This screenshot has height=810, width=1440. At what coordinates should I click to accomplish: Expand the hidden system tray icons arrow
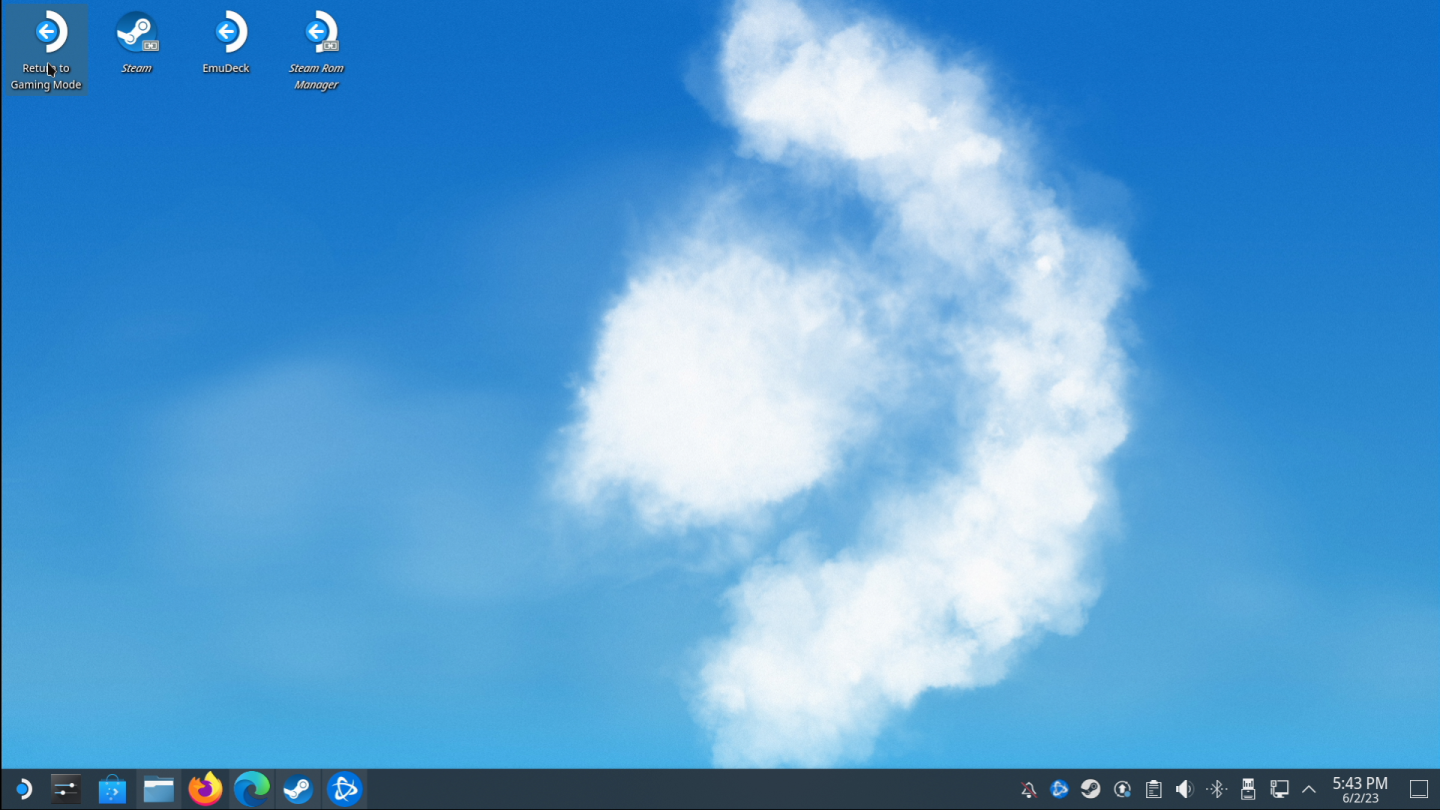coord(1309,790)
